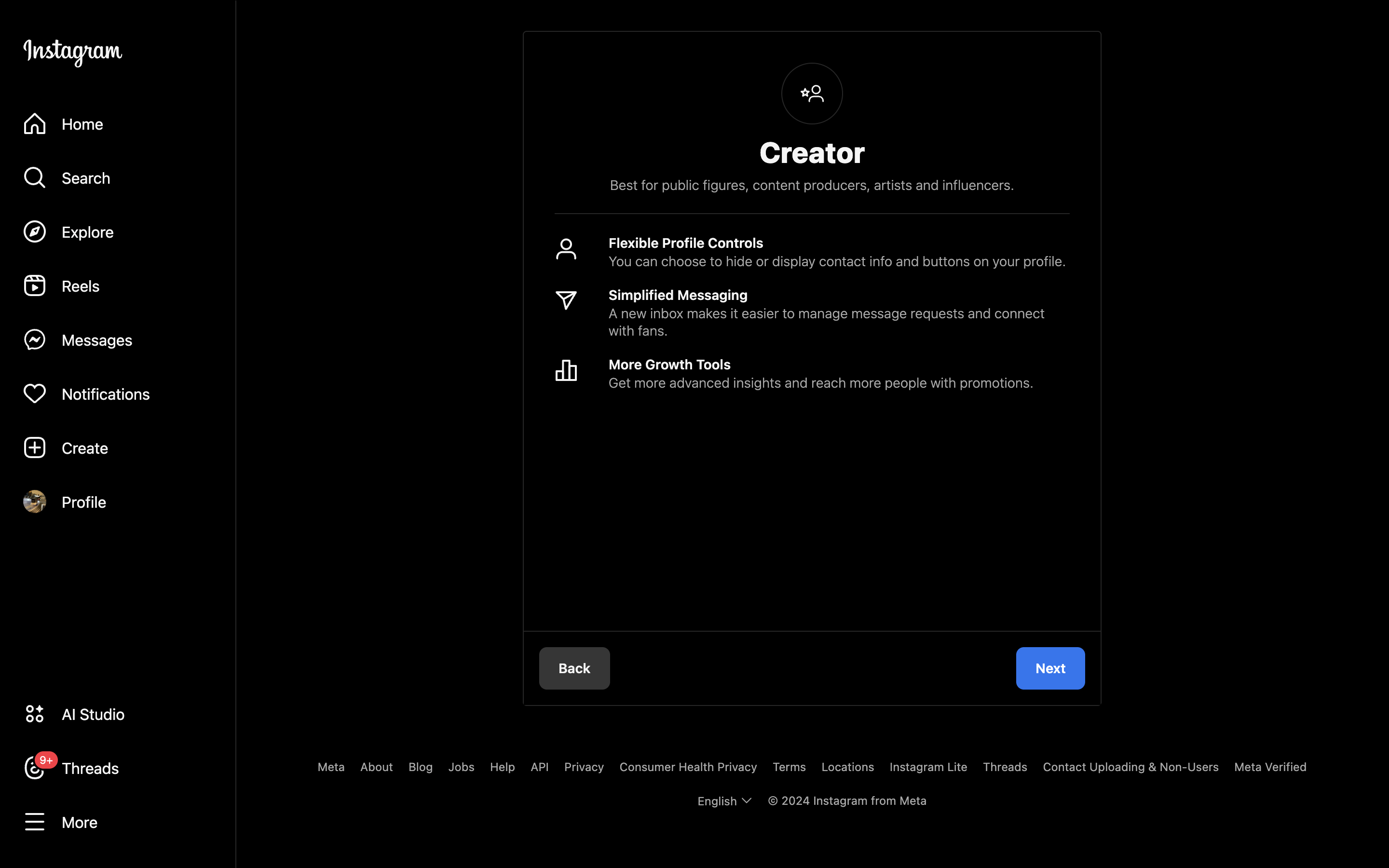The height and width of the screenshot is (868, 1389).
Task: Open the Meta footer link
Action: (x=331, y=767)
